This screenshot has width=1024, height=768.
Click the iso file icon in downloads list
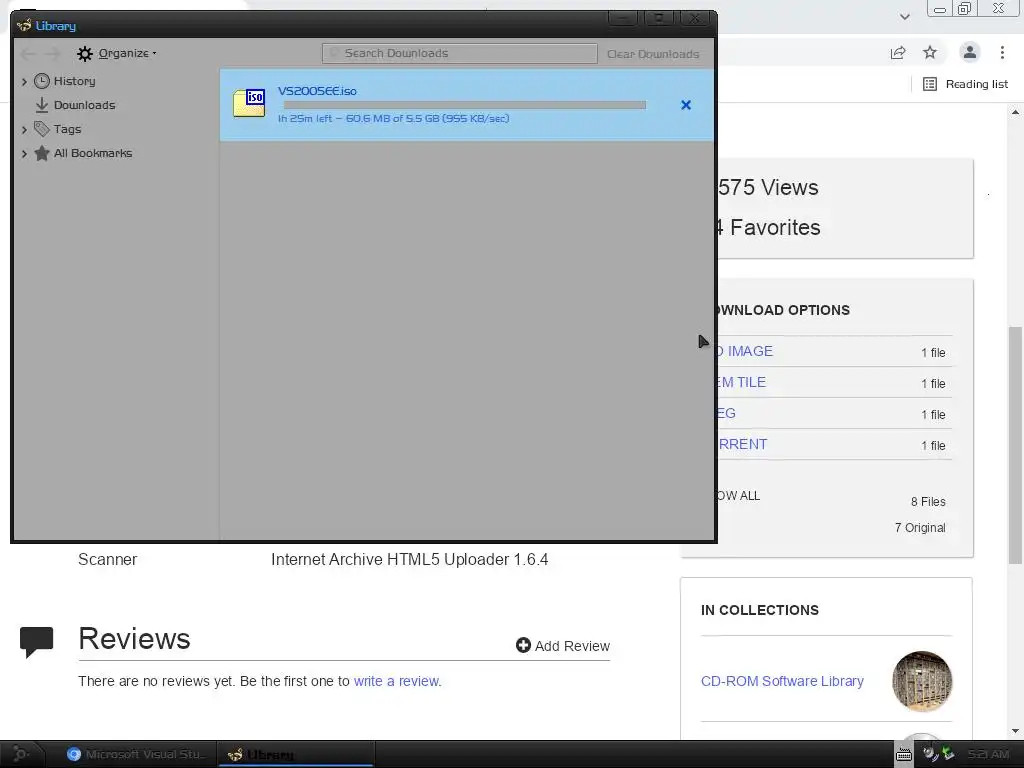point(249,103)
